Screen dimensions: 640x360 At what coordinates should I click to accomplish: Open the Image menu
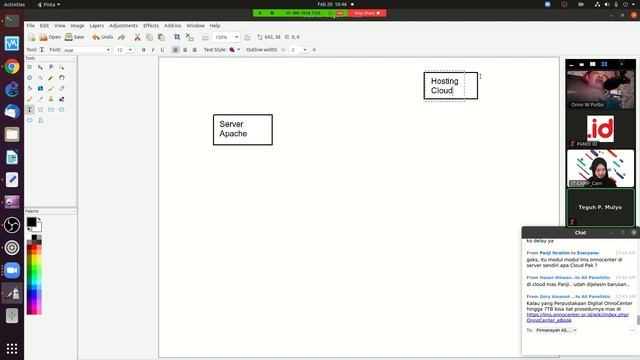77,25
